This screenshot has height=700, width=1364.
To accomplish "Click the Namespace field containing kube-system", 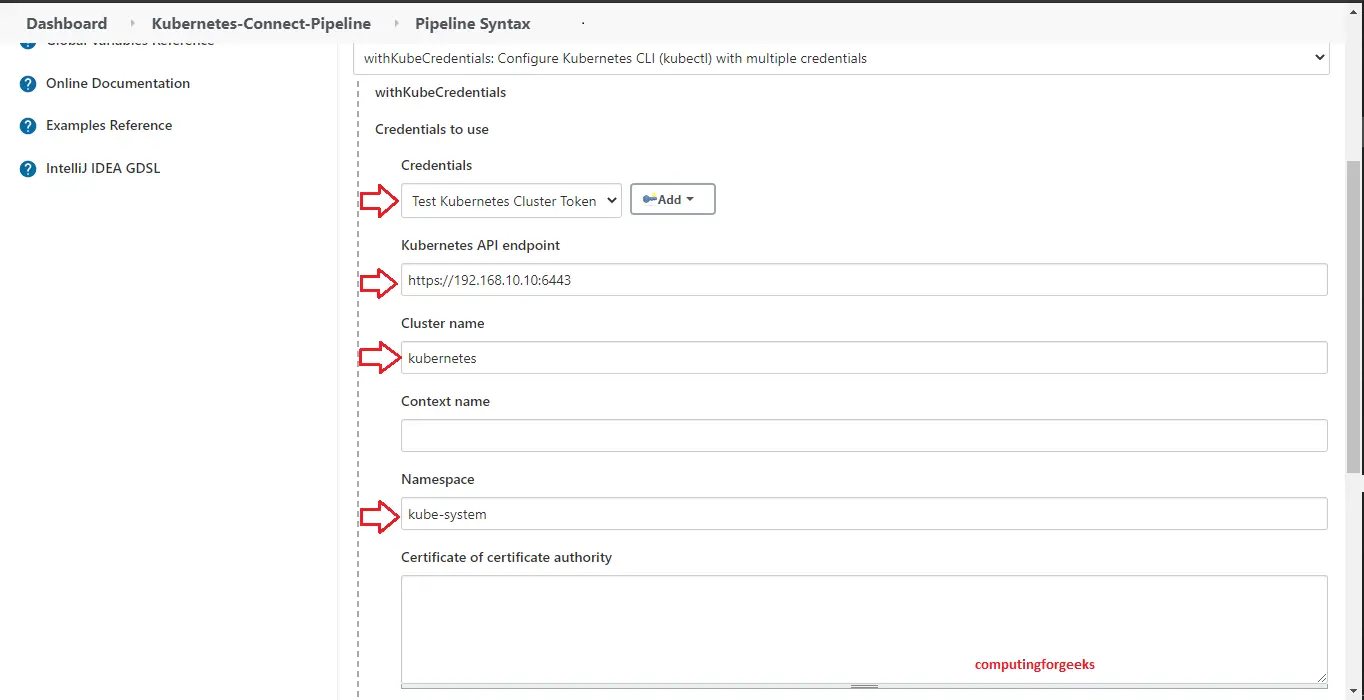I will (863, 514).
